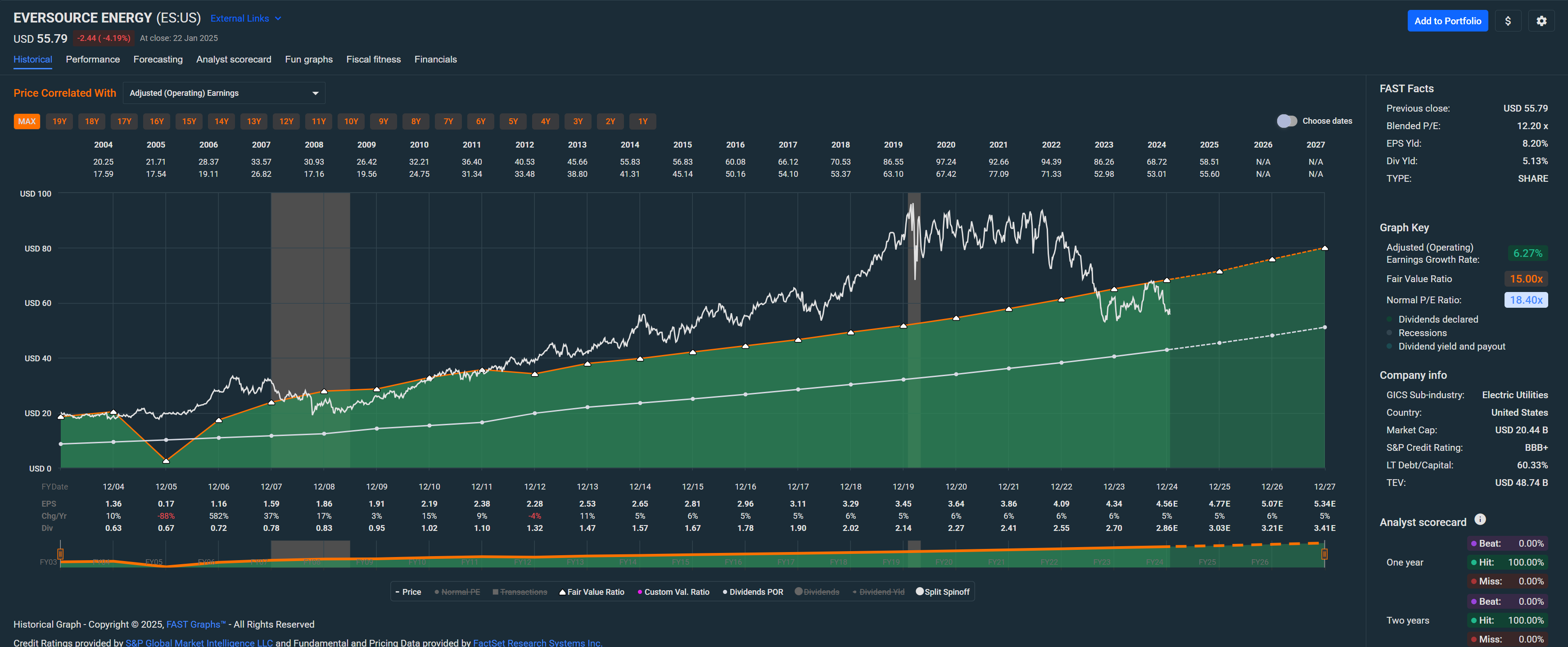
Task: Click Add to Portfolio button
Action: point(1447,21)
